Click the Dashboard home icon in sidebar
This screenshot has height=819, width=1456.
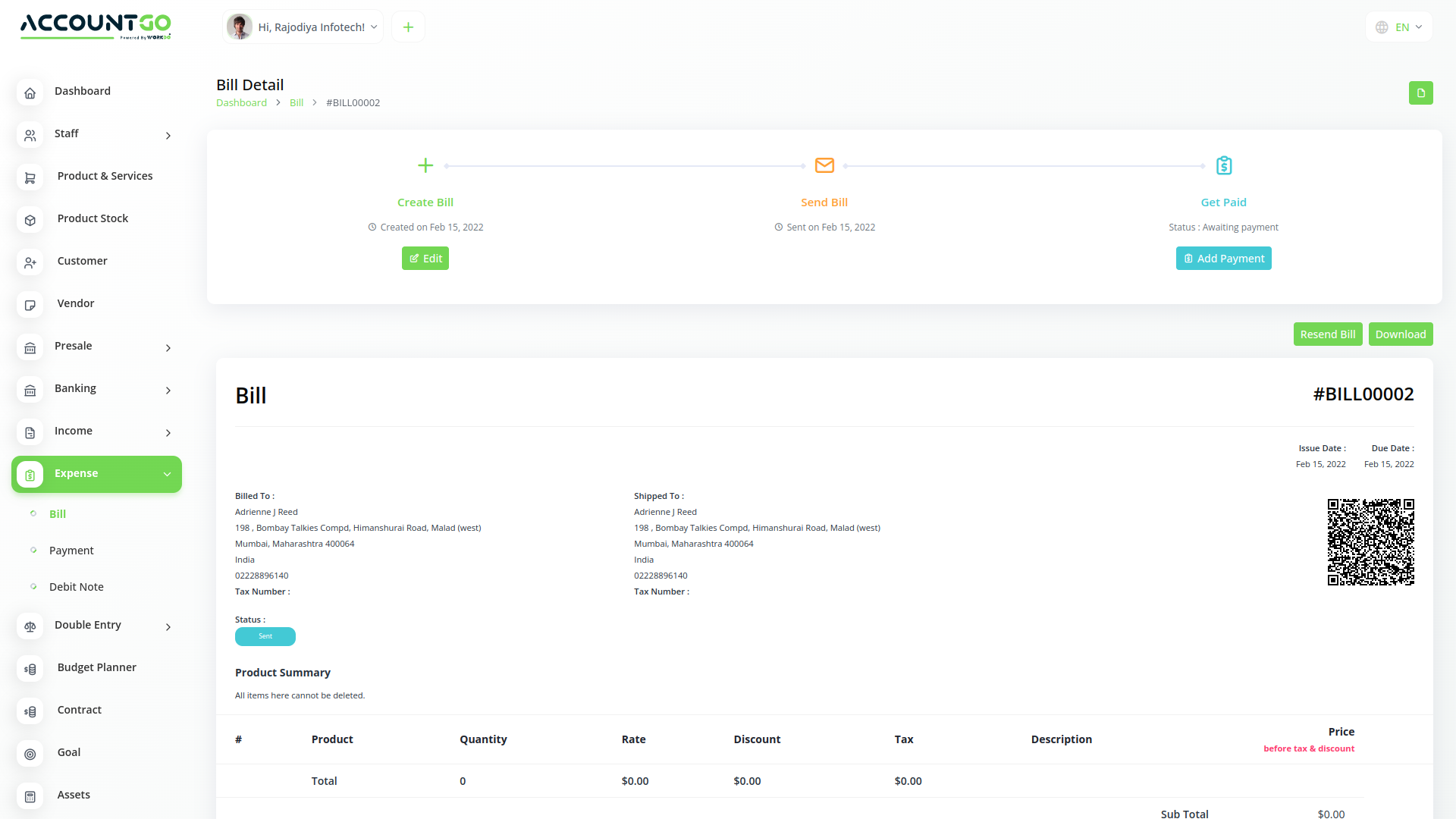pyautogui.click(x=30, y=93)
